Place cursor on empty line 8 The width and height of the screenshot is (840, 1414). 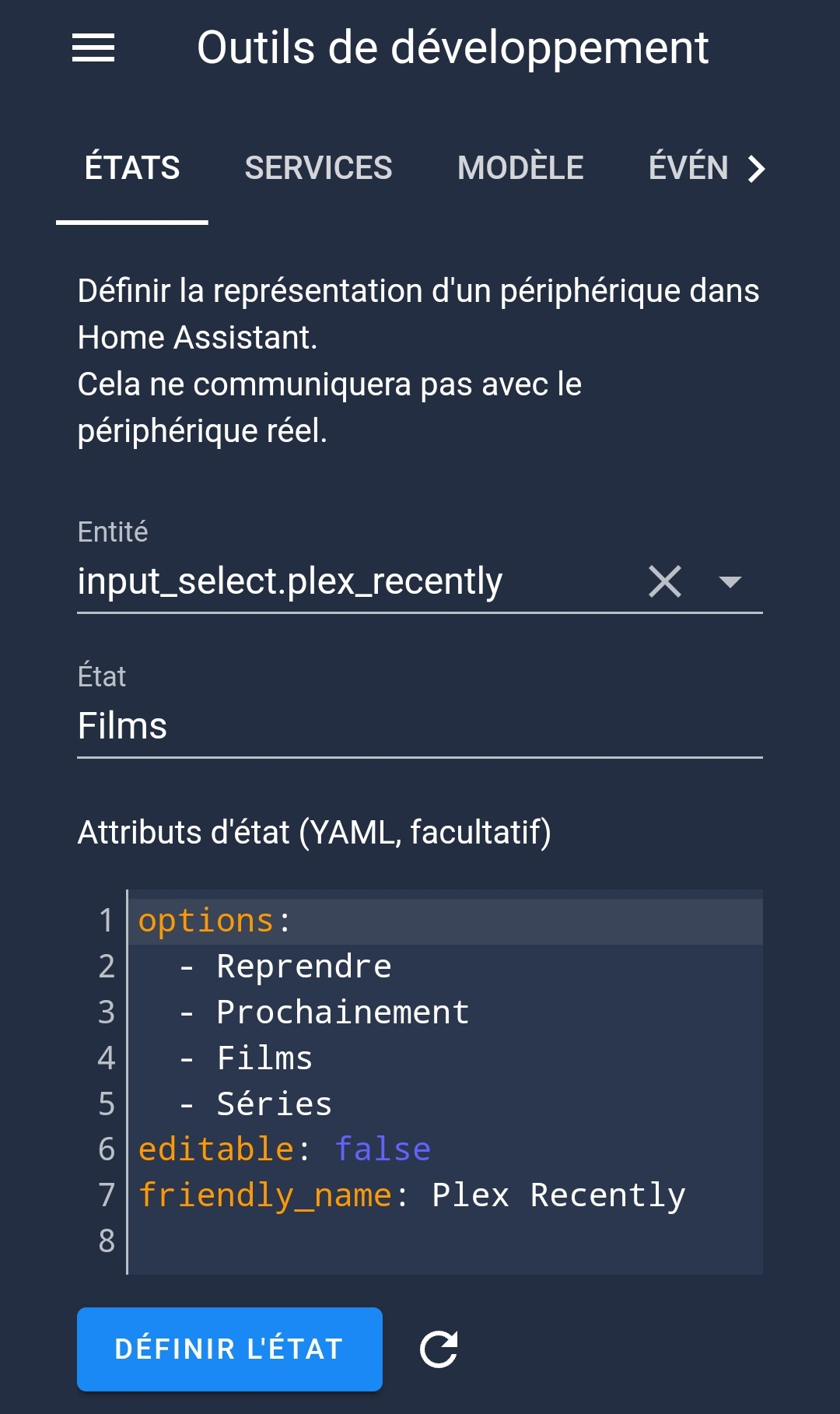pos(446,1240)
